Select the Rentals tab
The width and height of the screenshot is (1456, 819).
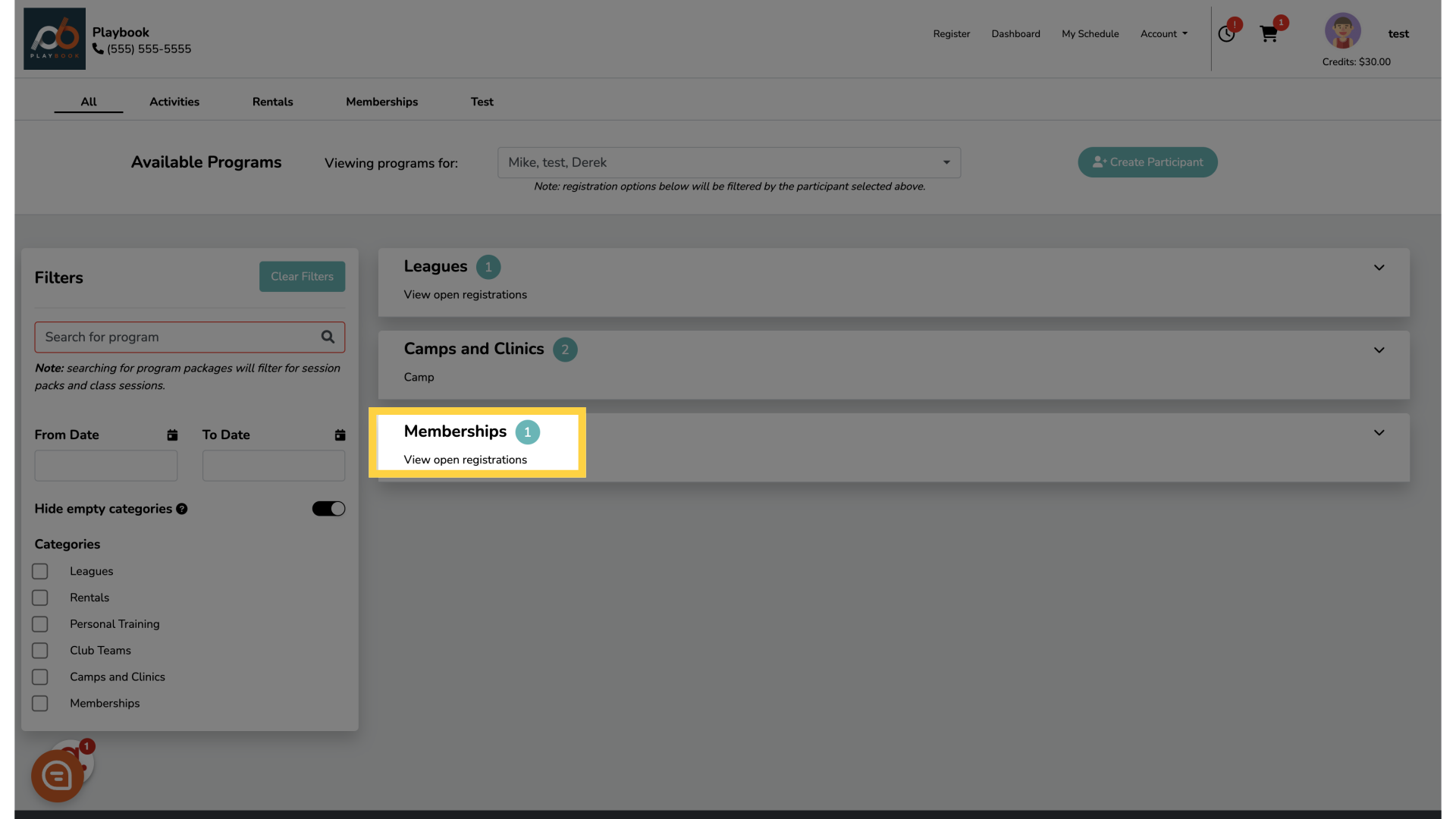coord(272,102)
